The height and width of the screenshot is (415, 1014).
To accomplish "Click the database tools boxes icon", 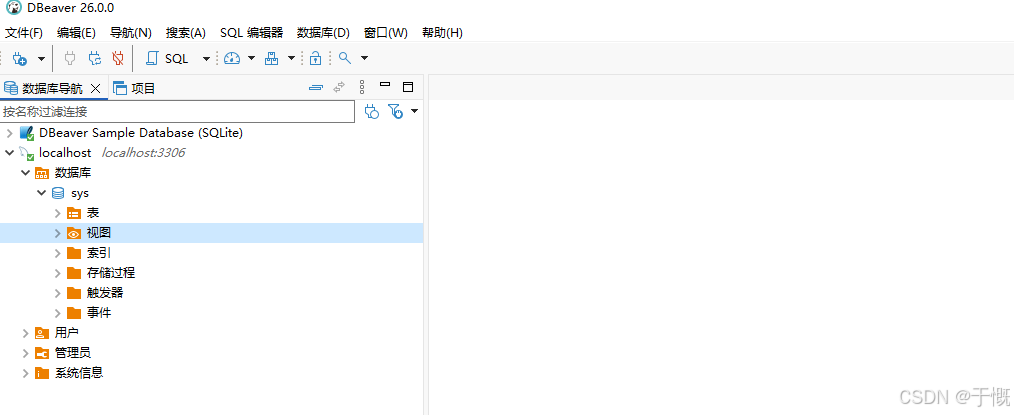I will [272, 59].
